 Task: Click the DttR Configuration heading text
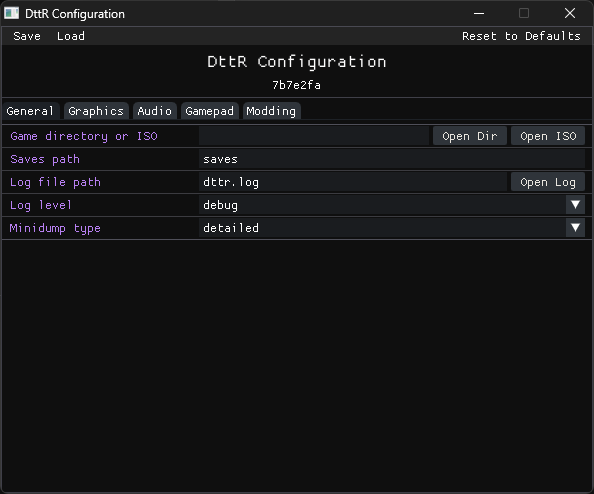pos(297,62)
